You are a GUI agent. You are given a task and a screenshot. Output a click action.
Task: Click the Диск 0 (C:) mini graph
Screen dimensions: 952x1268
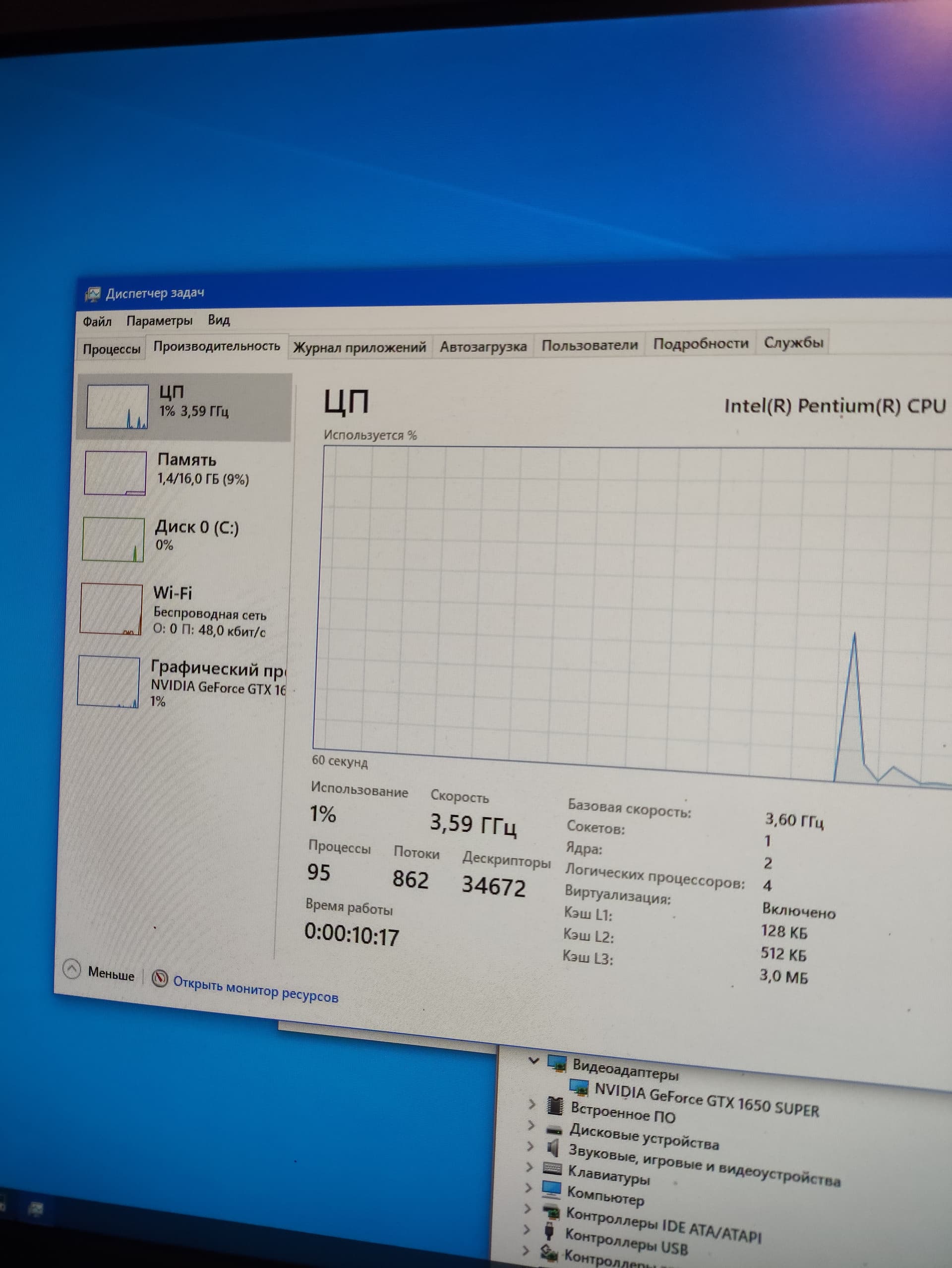113,540
